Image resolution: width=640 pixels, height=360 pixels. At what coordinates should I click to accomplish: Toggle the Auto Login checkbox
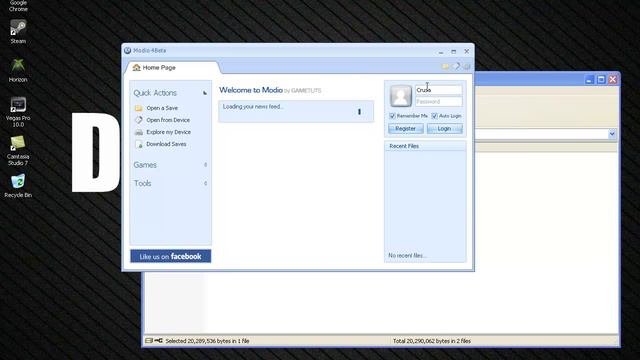(434, 116)
